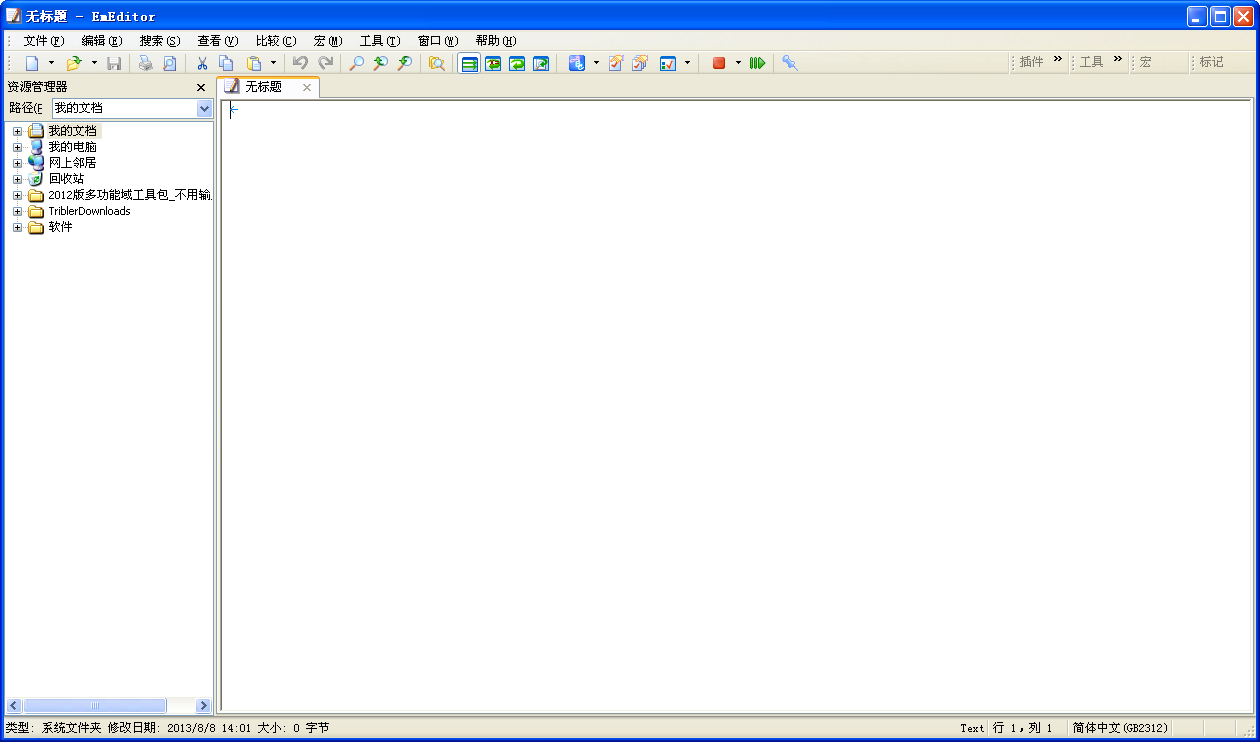This screenshot has width=1260, height=742.
Task: Expand the 我的文档 tree node
Action: [17, 131]
